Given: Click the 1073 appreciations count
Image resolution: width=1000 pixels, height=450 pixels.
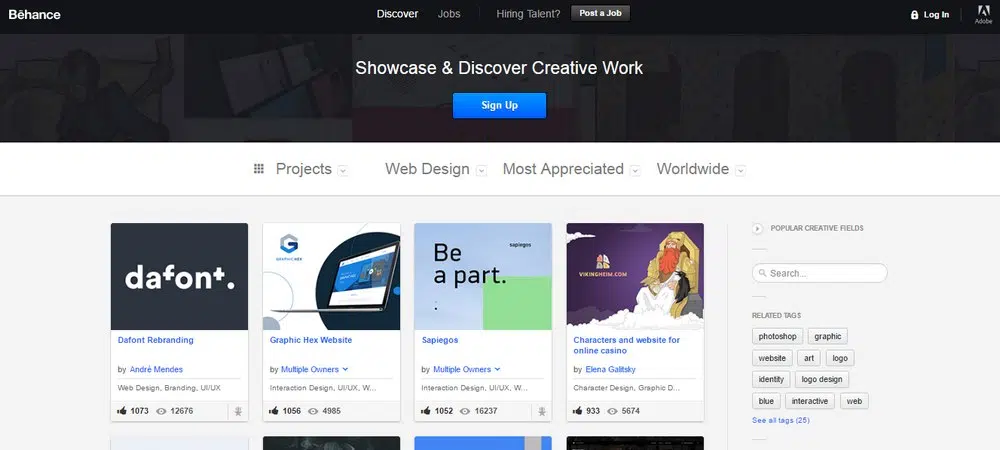Looking at the screenshot, I should (x=140, y=411).
